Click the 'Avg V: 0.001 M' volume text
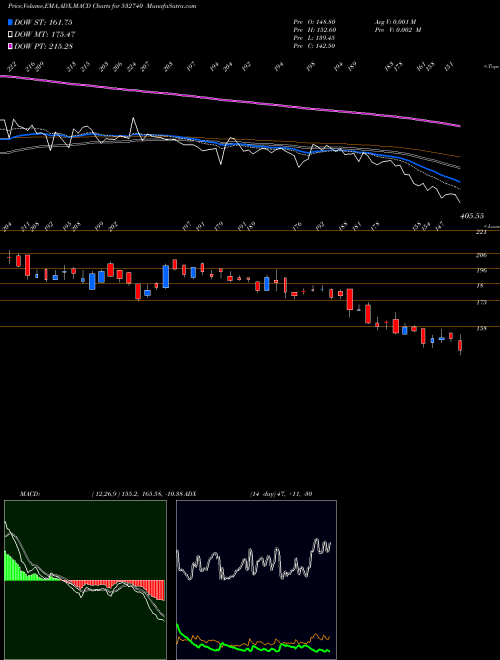 coord(395,22)
